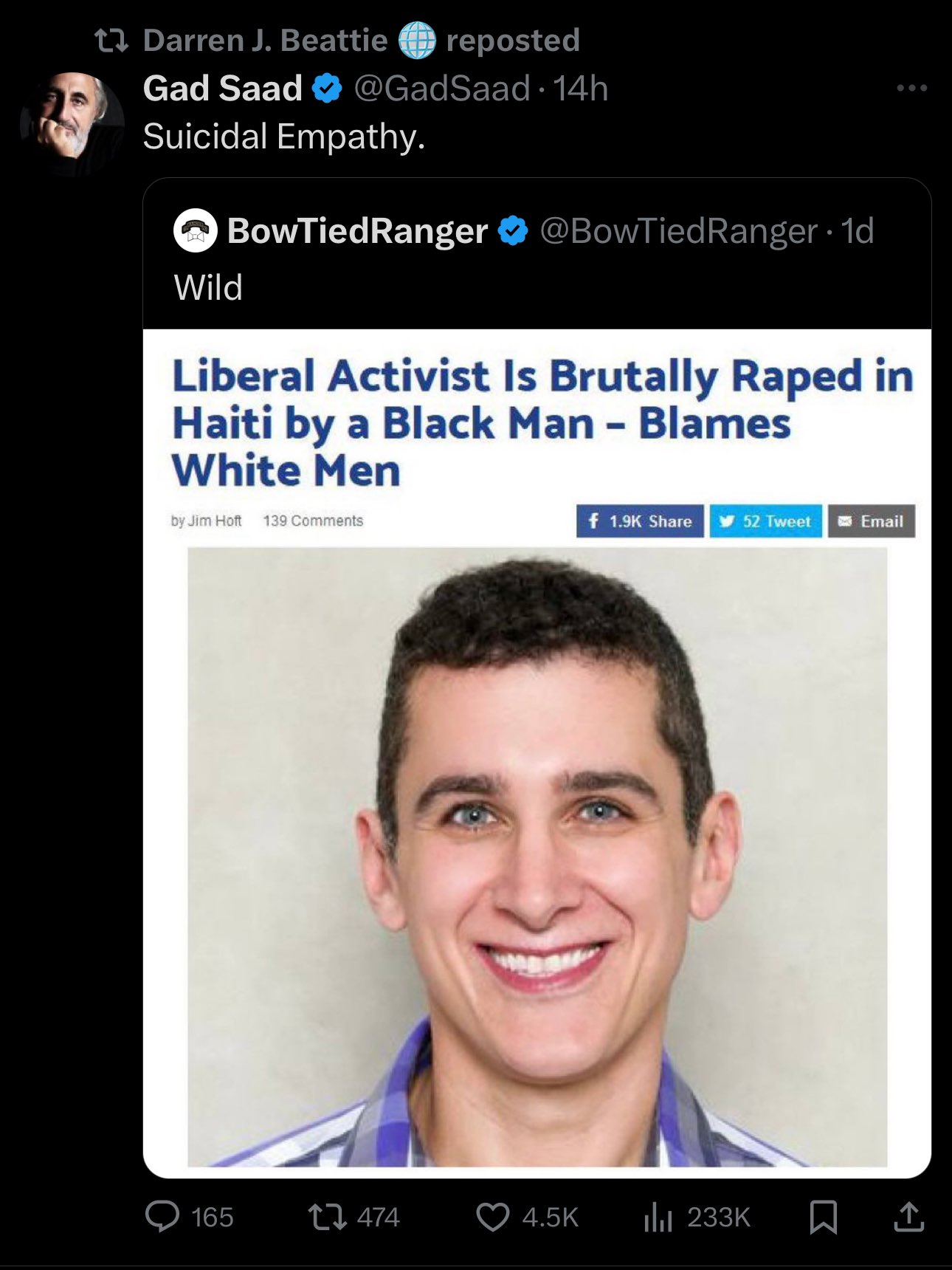This screenshot has height=1270, width=952.
Task: View post analytics bar chart icon
Action: (658, 1217)
